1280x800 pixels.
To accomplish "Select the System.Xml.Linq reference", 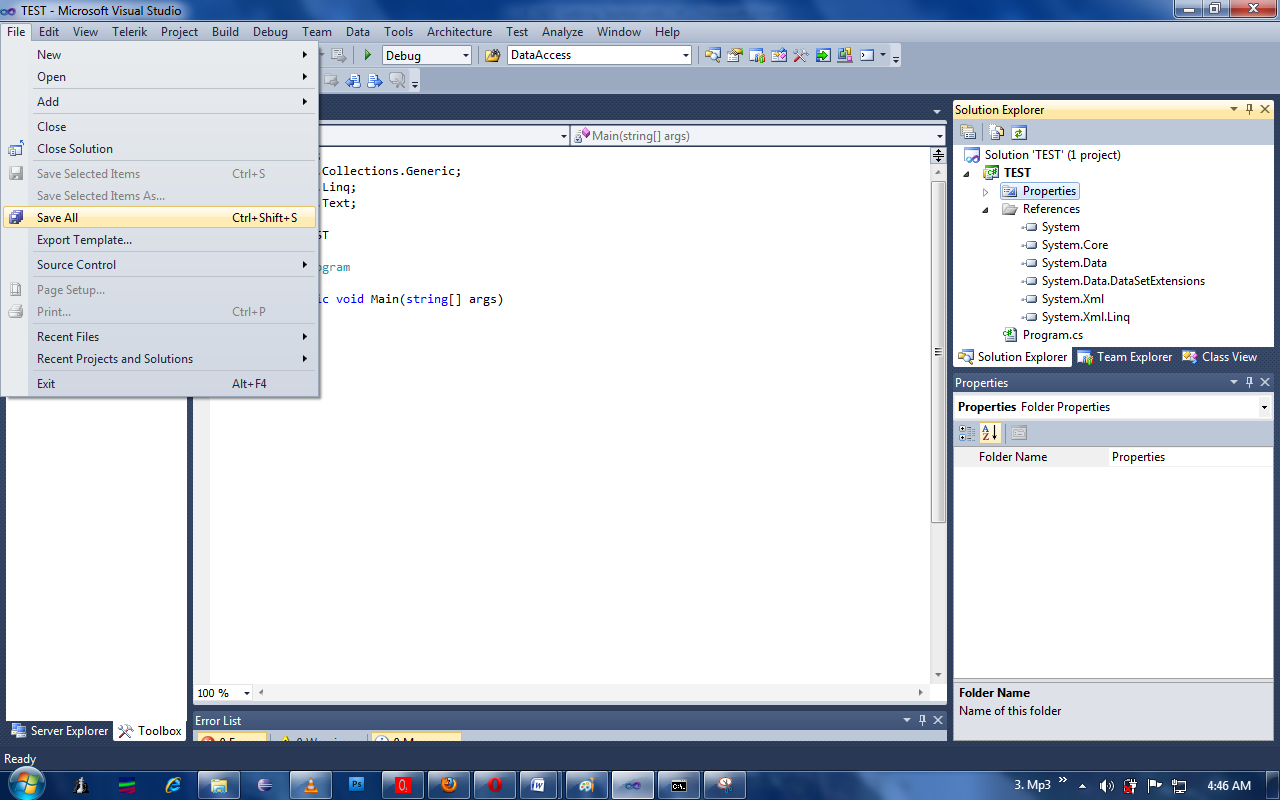I will click(1076, 317).
